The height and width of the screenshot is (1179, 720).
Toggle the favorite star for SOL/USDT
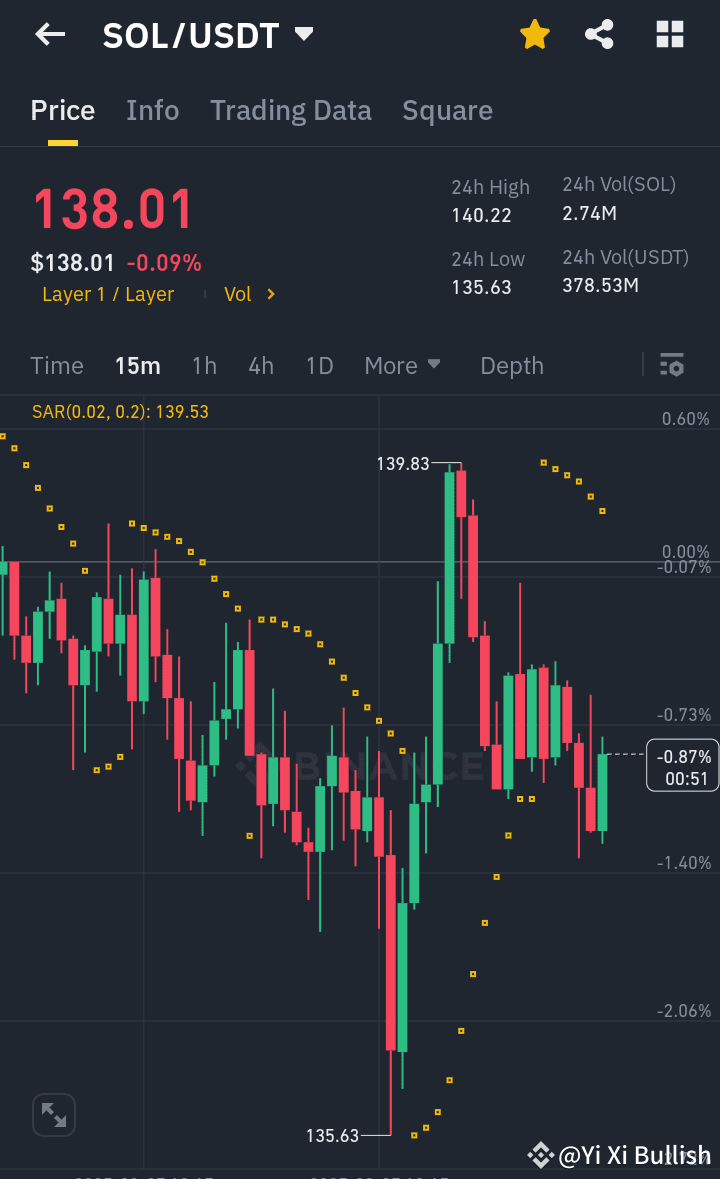pyautogui.click(x=534, y=33)
